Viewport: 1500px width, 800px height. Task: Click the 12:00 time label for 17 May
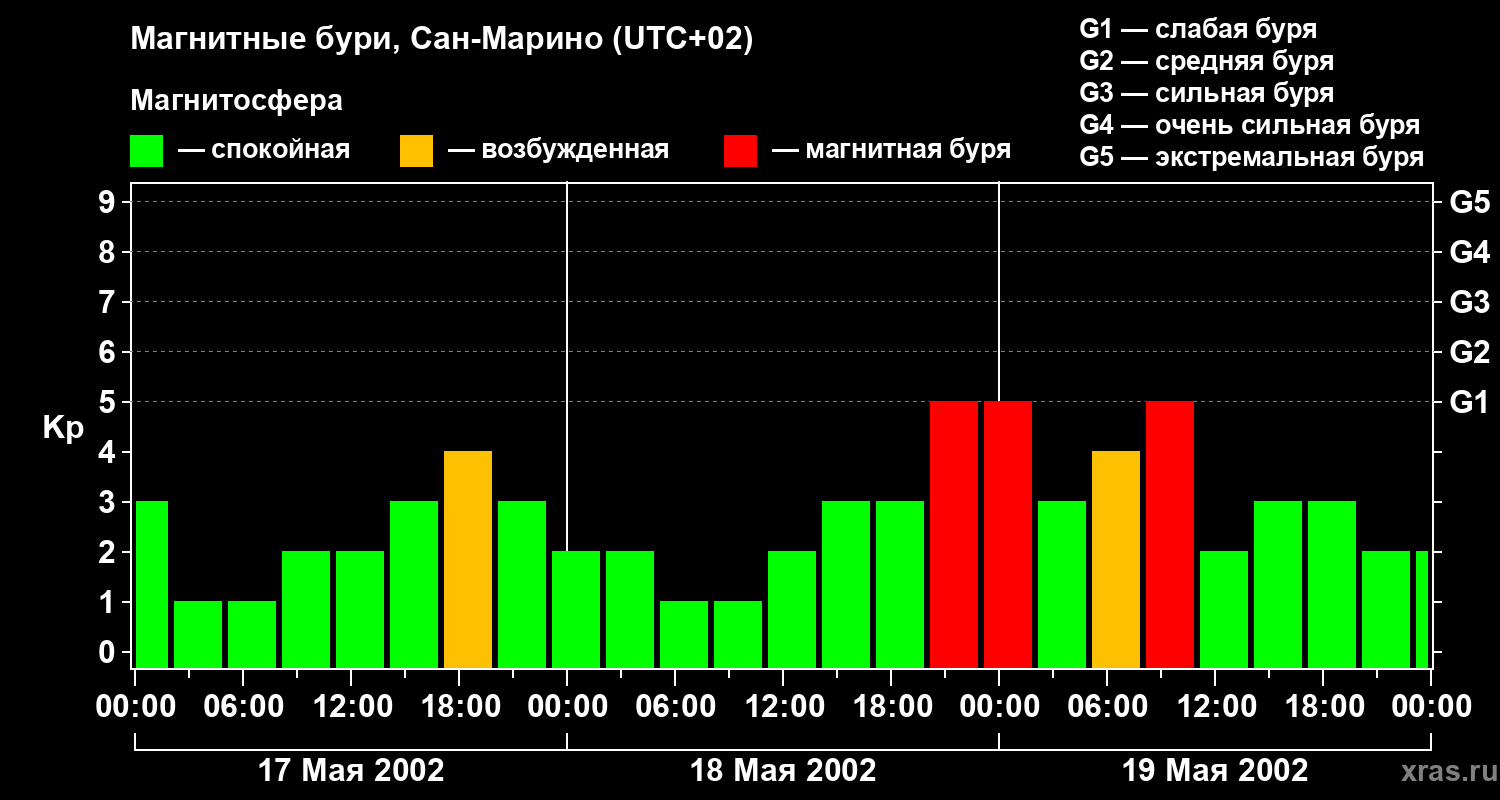(351, 707)
